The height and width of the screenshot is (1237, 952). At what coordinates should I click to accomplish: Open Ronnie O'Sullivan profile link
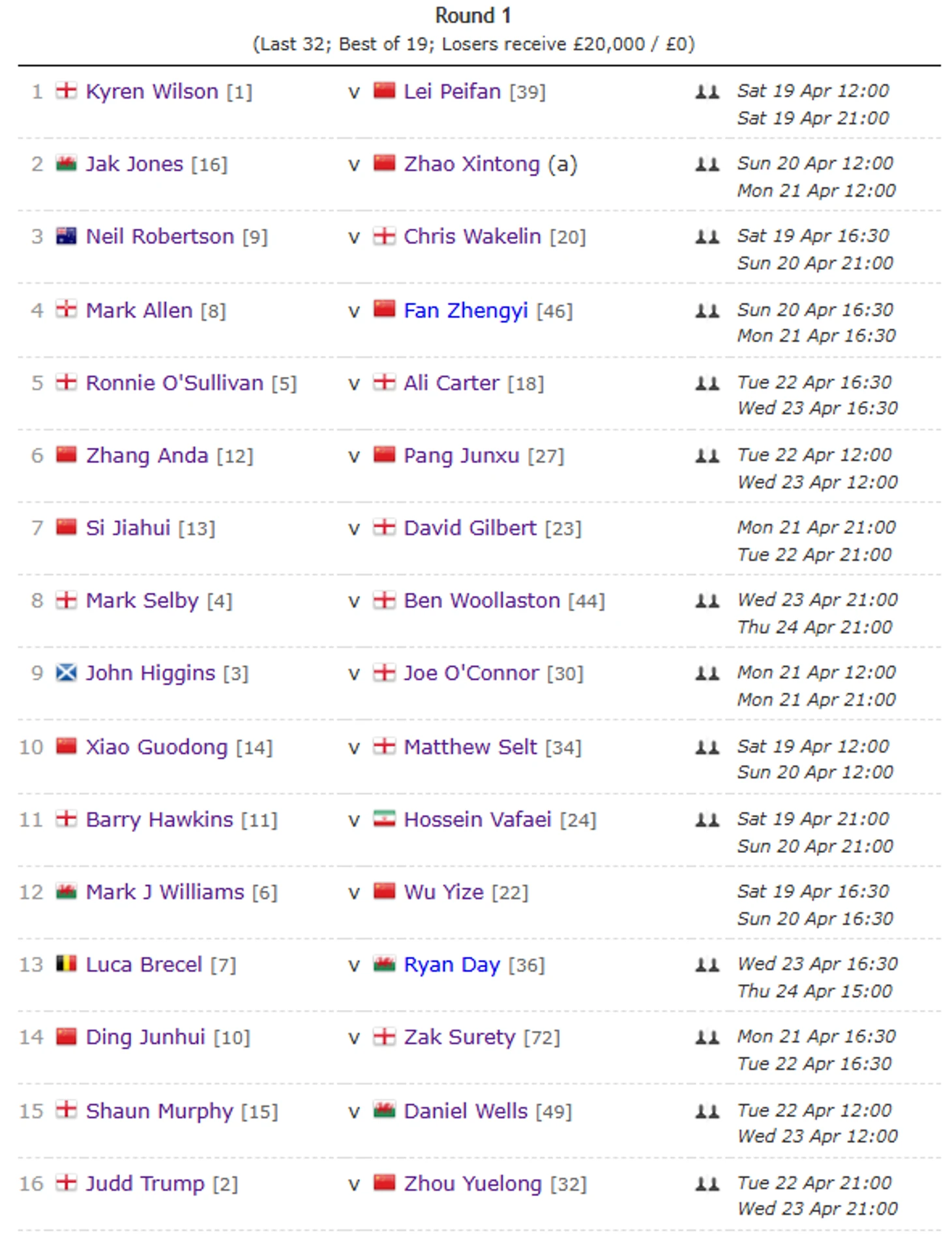coord(174,383)
